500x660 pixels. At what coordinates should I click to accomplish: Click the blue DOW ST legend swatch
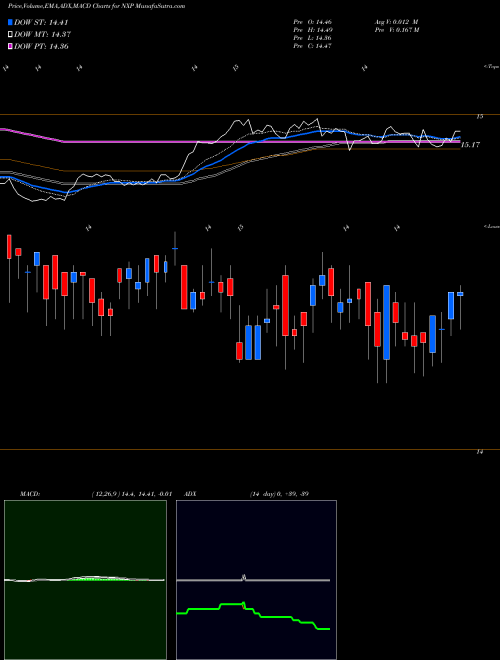(x=10, y=22)
